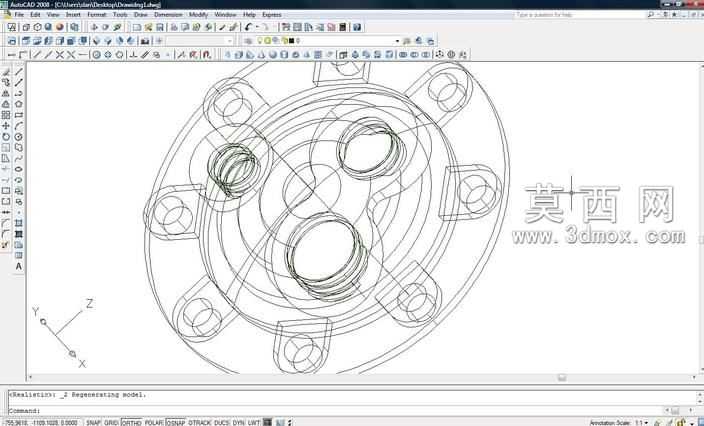This screenshot has width=704, height=426.
Task: Select the Sphere modeling tool
Action: [x=273, y=55]
